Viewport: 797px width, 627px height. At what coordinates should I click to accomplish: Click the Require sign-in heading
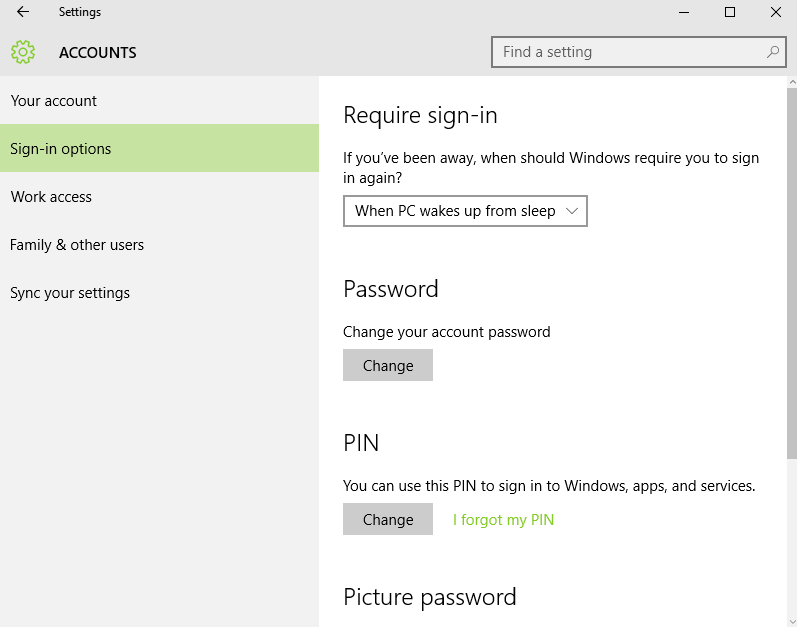click(420, 115)
